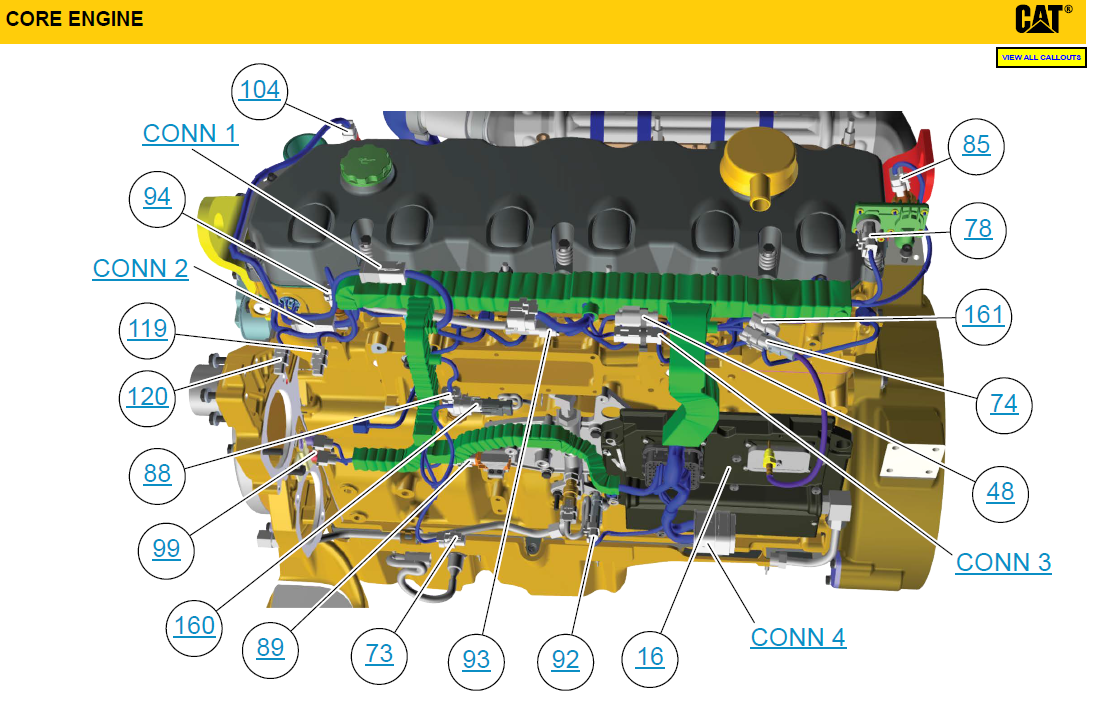Open component callout 74
This screenshot has width=1107, height=703.
1004,403
